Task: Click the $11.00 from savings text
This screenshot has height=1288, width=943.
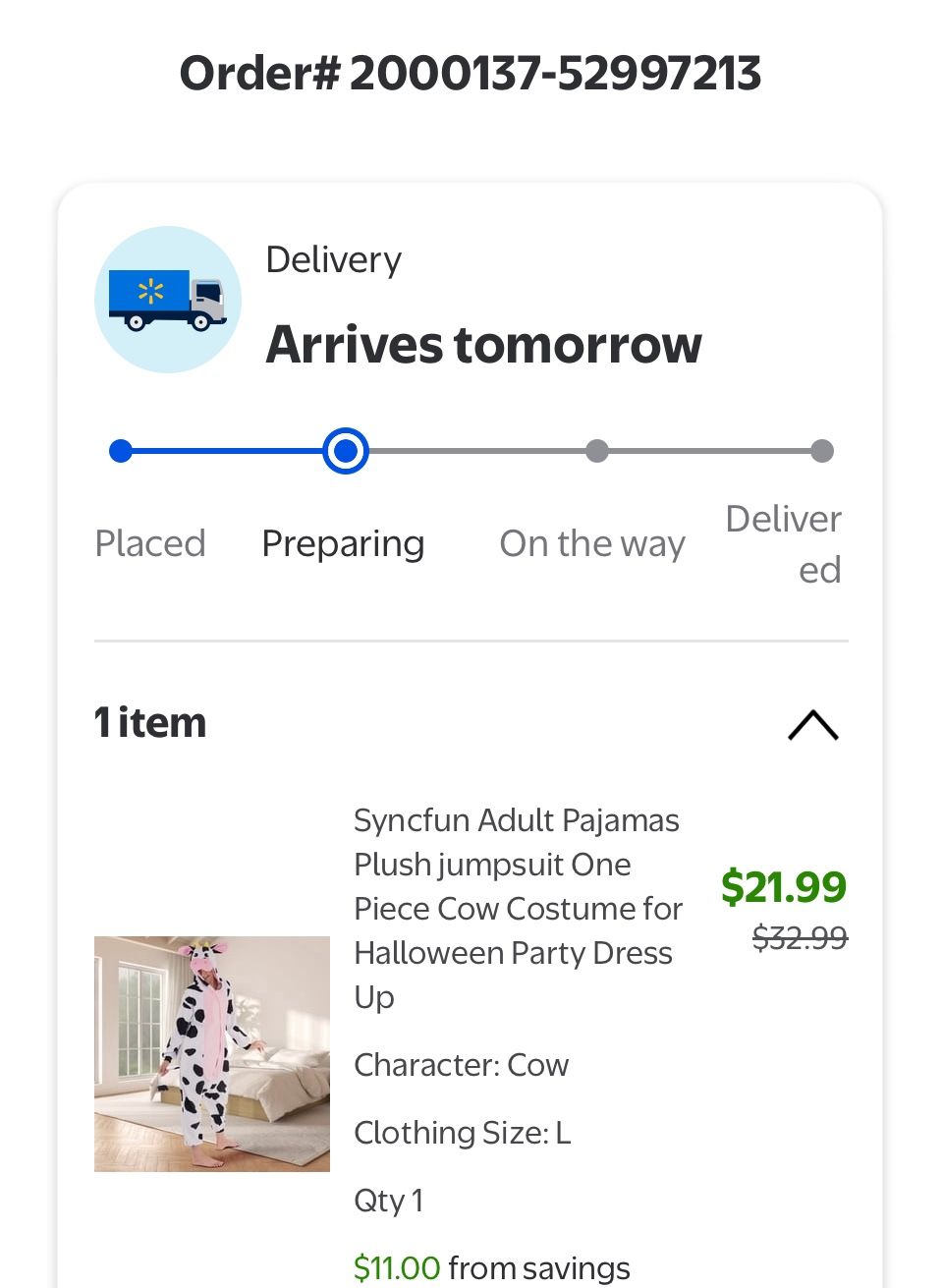Action: coord(492,1267)
